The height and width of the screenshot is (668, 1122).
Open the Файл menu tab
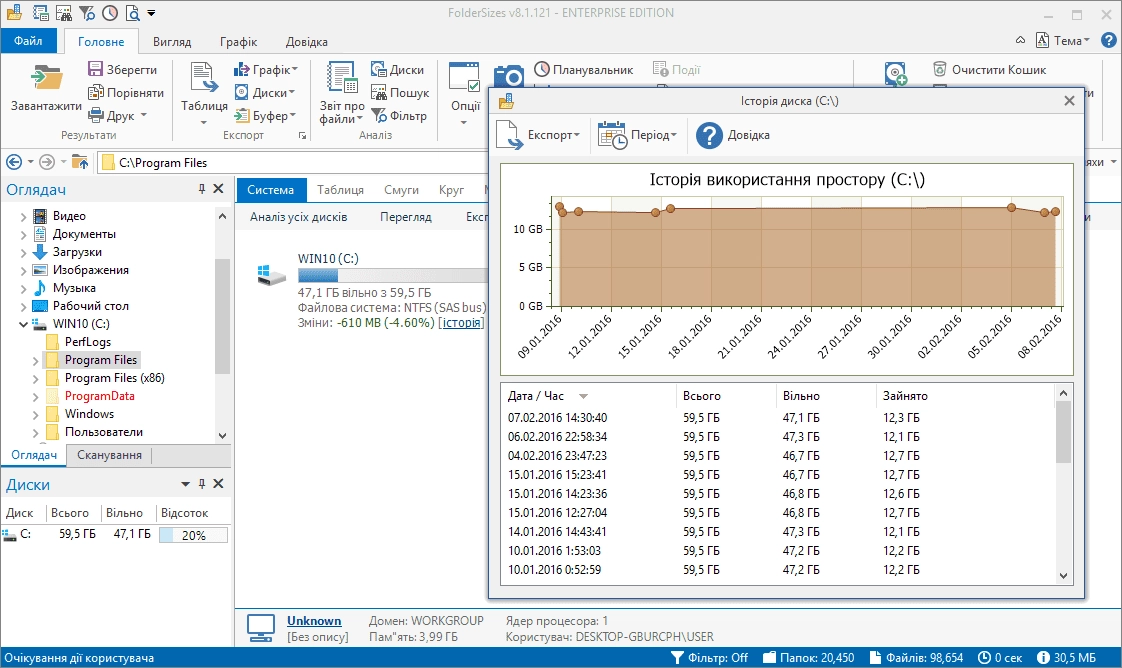[29, 41]
